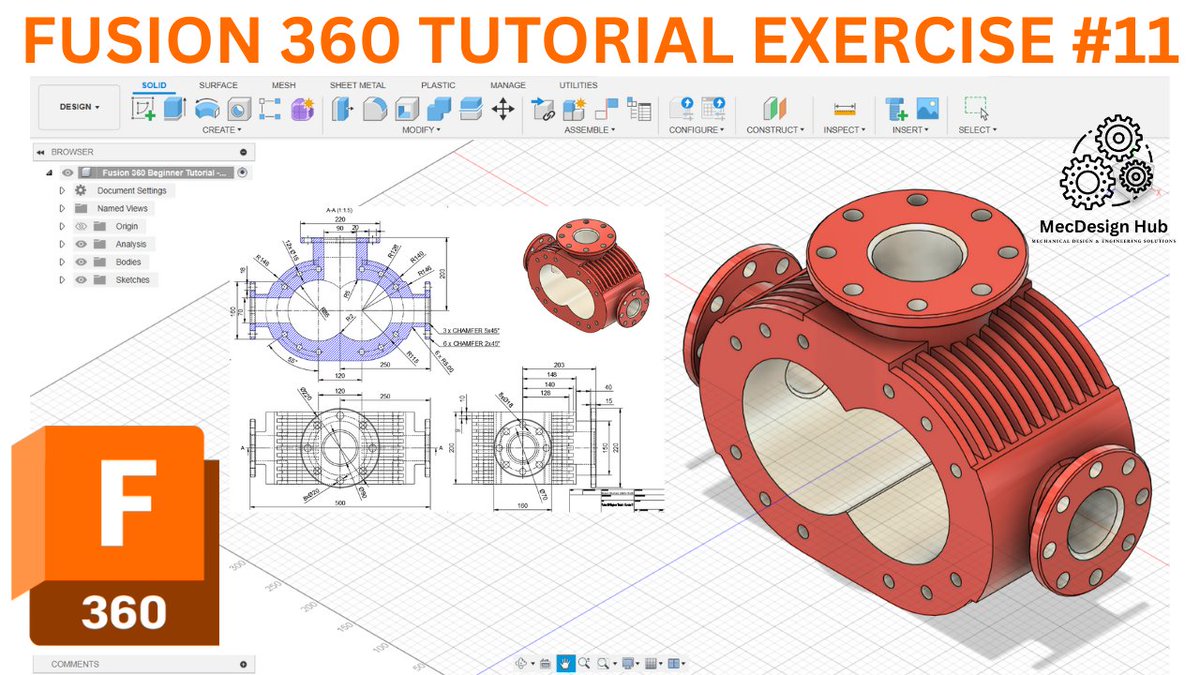Select the Hole tool
The width and height of the screenshot is (1200, 675).
point(239,108)
